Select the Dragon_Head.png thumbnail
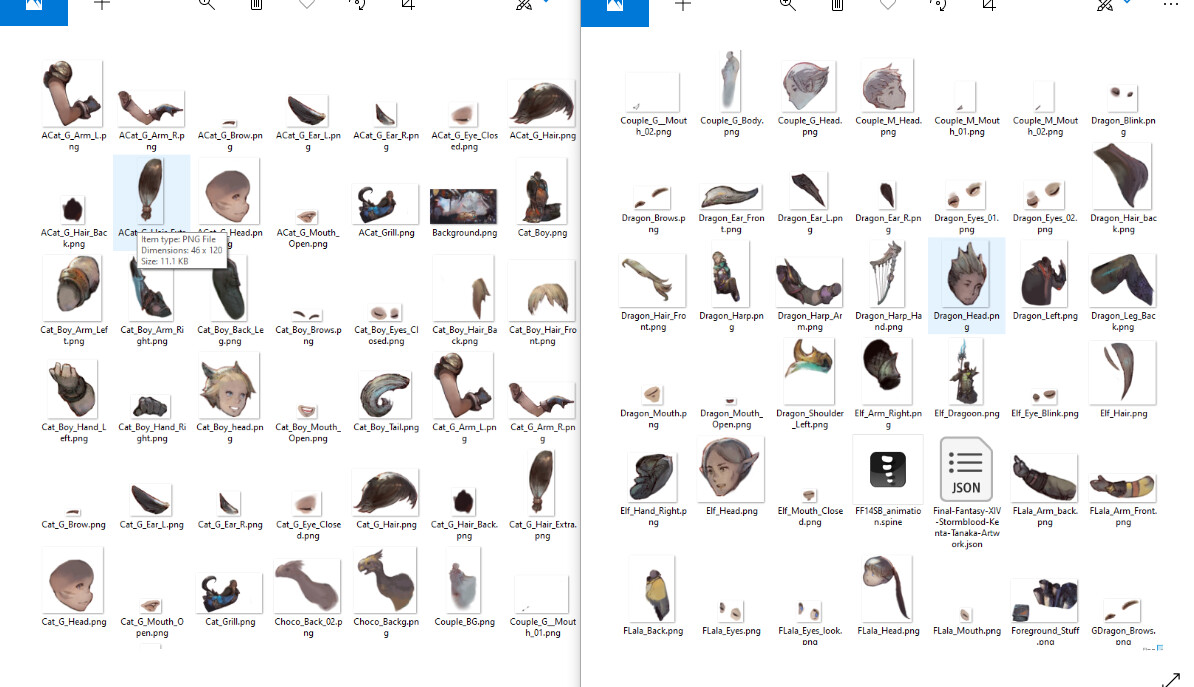The image size is (1194, 687). pyautogui.click(x=966, y=274)
